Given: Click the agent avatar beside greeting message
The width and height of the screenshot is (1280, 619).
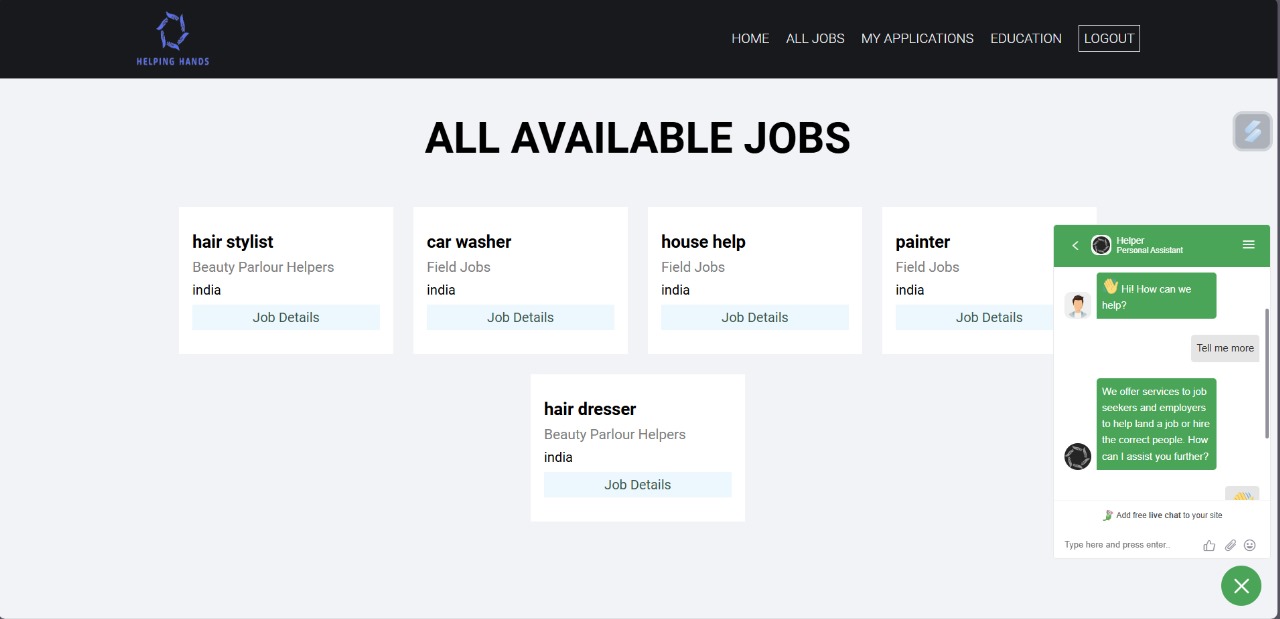Looking at the screenshot, I should [1078, 306].
